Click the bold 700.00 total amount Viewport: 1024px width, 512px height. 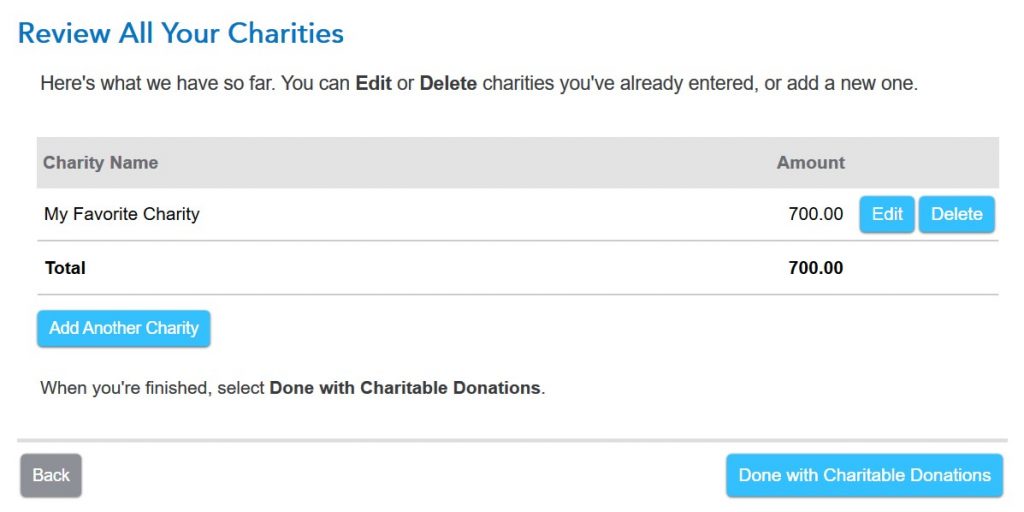click(816, 268)
